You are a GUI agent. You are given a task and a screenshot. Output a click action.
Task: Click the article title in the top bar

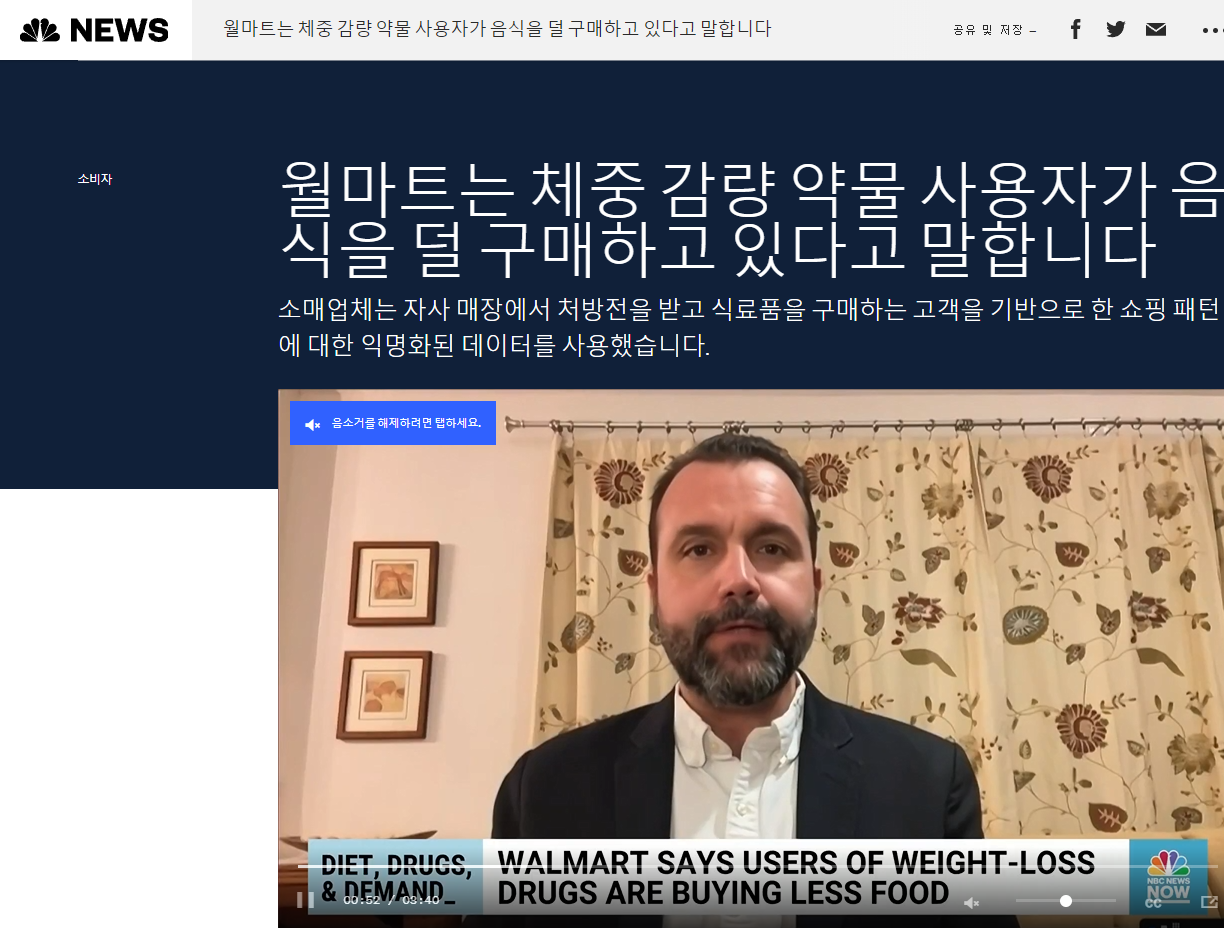click(497, 29)
